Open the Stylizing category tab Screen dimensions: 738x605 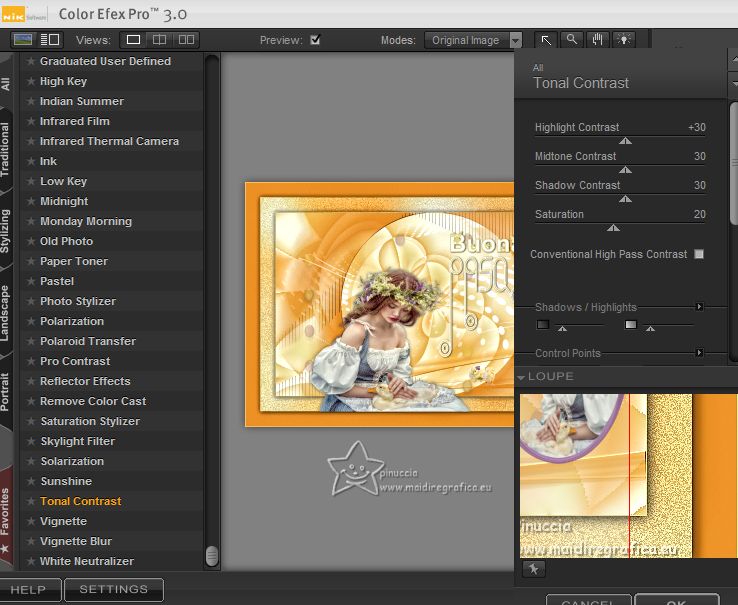(x=5, y=231)
